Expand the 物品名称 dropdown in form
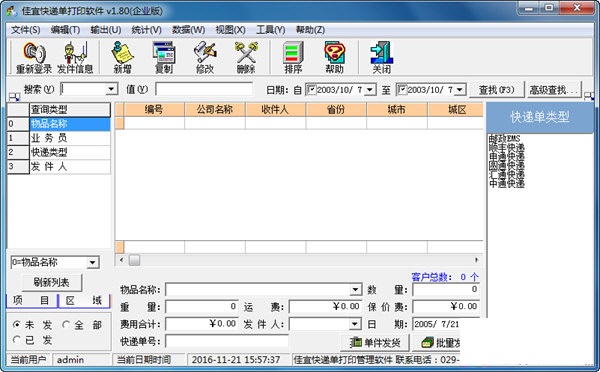This screenshot has width=600, height=372. click(x=355, y=289)
